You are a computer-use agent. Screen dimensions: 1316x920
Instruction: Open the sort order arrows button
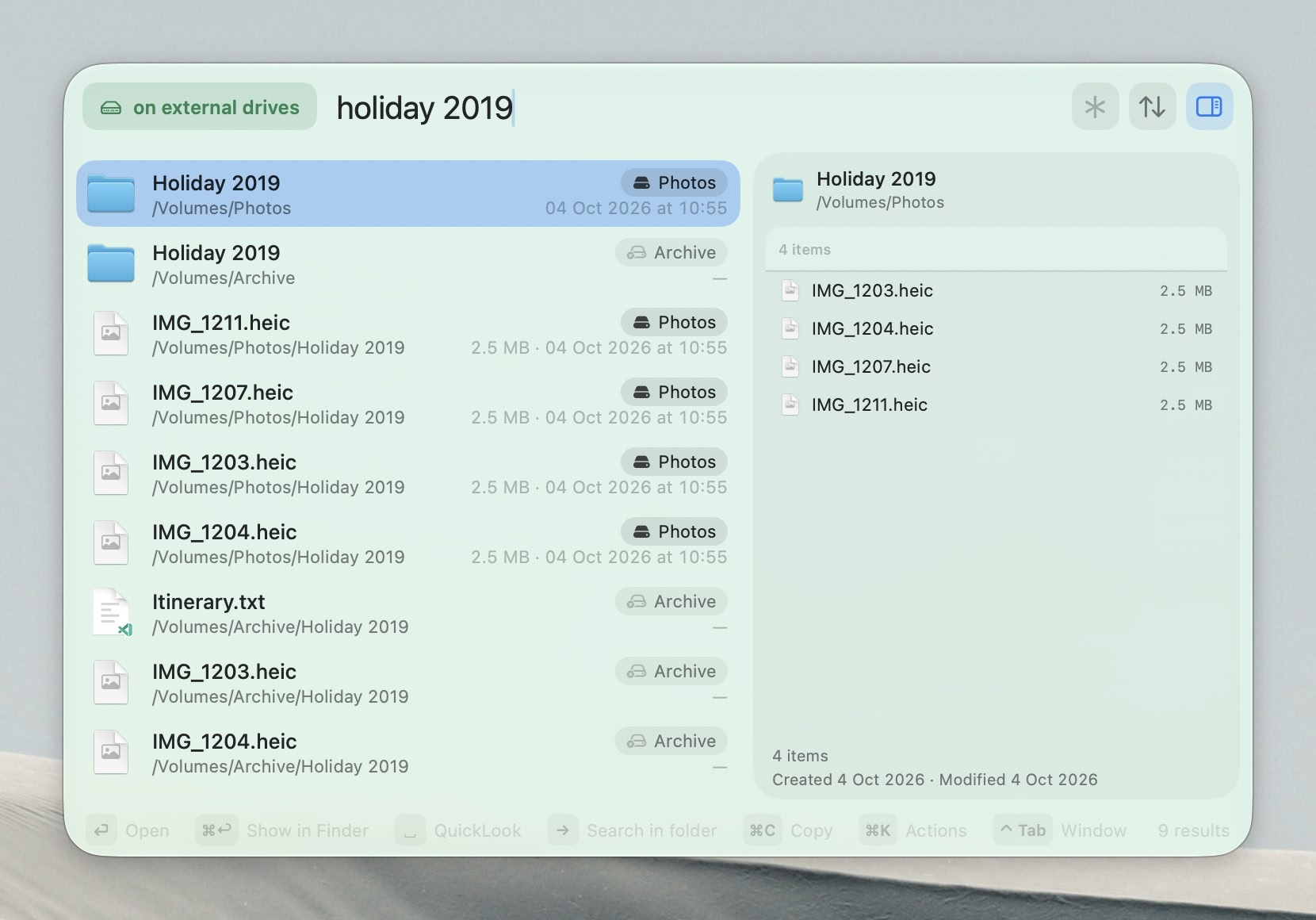1152,106
